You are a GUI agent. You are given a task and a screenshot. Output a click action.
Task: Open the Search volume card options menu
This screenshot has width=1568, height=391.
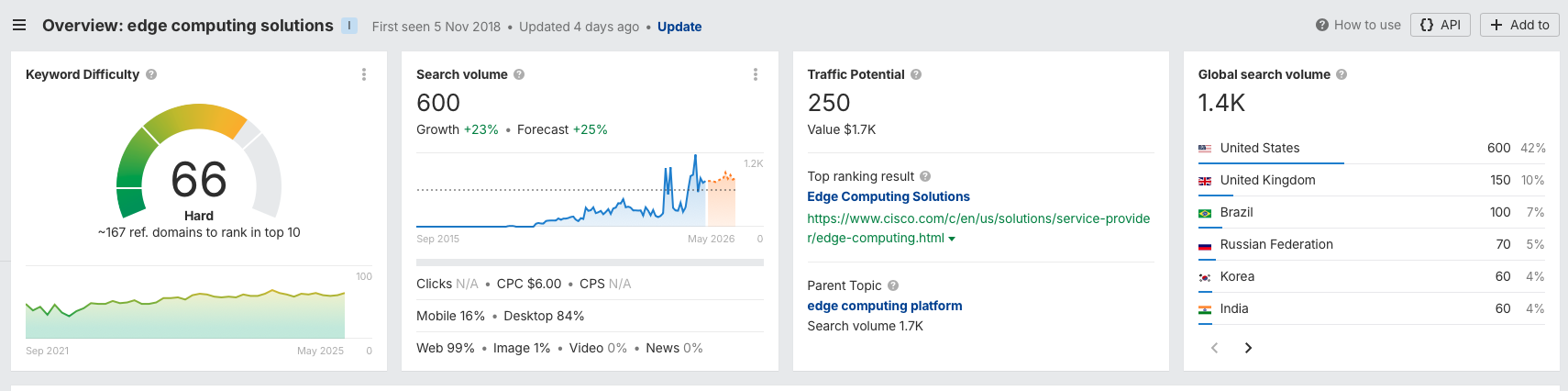point(756,74)
